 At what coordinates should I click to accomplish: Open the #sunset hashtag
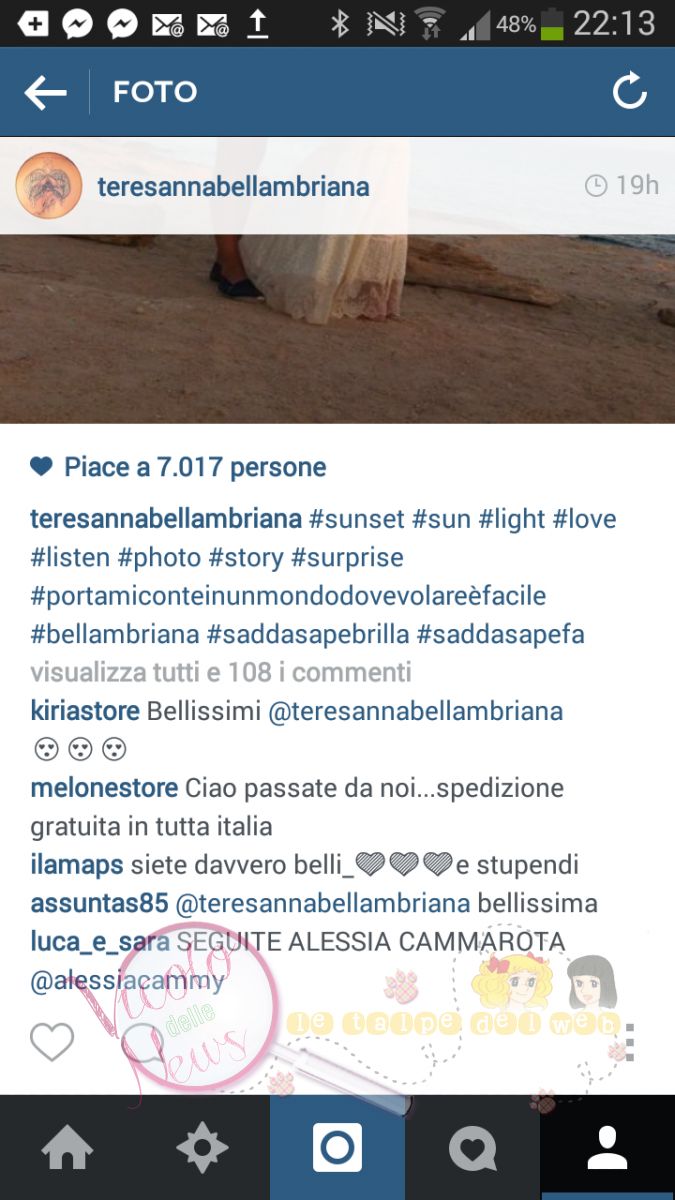click(357, 519)
